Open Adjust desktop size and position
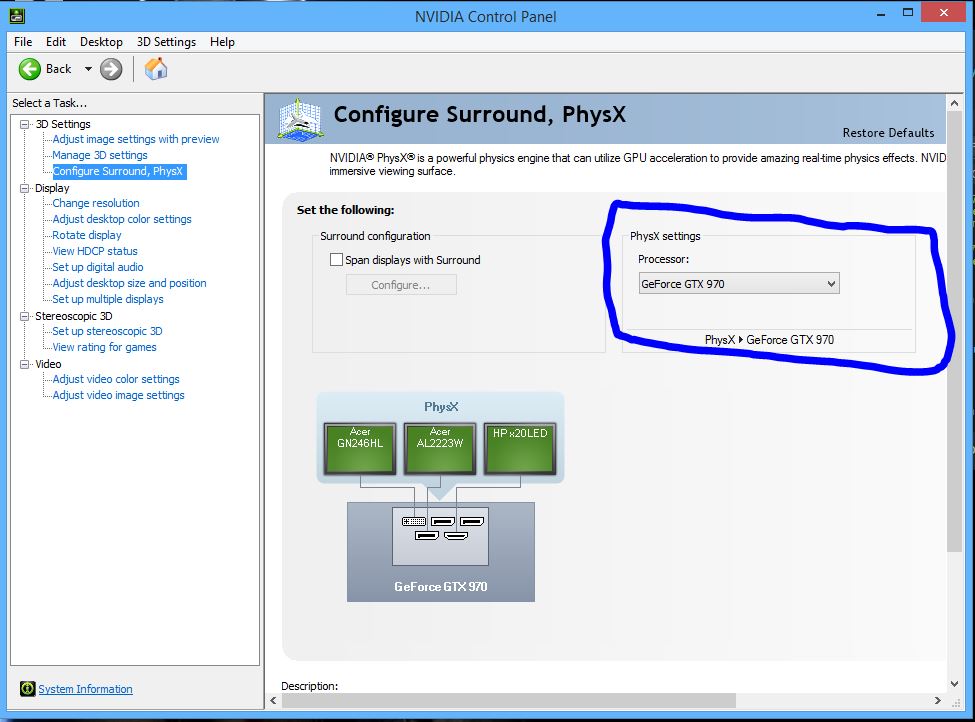 coord(129,283)
